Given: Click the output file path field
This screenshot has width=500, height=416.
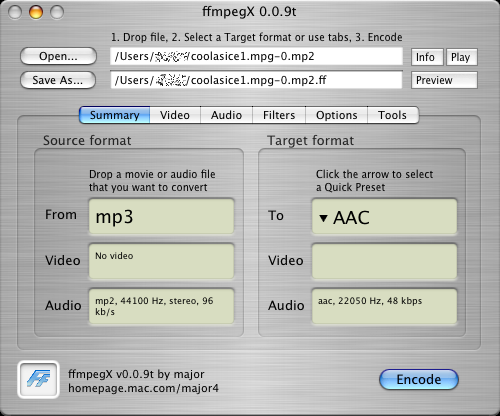Looking at the screenshot, I should tap(256, 80).
